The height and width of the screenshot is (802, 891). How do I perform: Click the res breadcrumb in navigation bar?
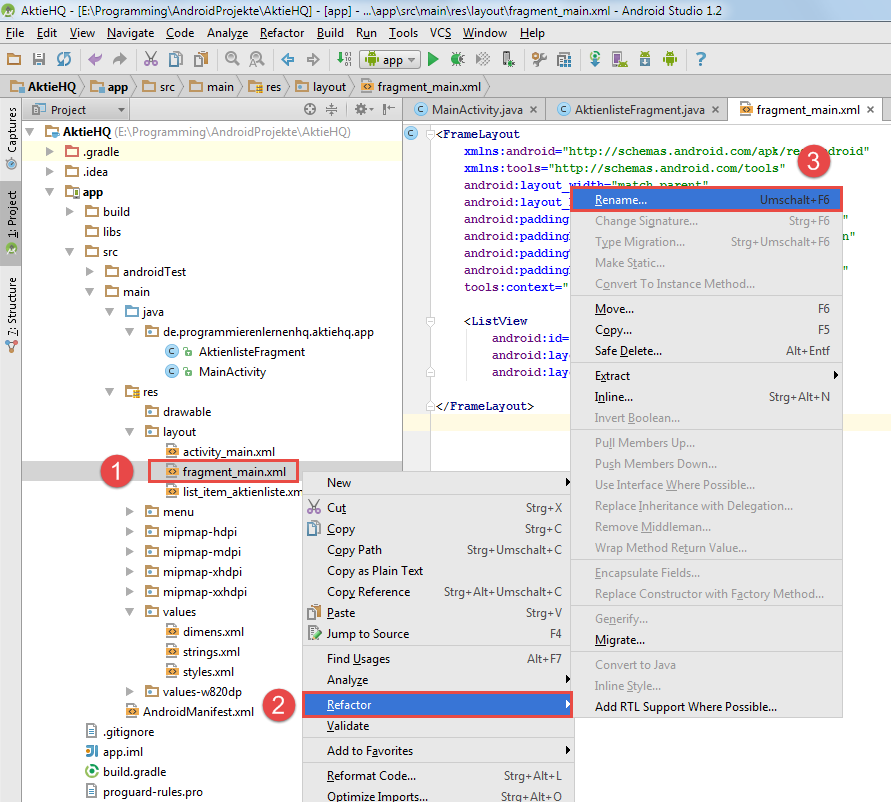click(x=265, y=87)
